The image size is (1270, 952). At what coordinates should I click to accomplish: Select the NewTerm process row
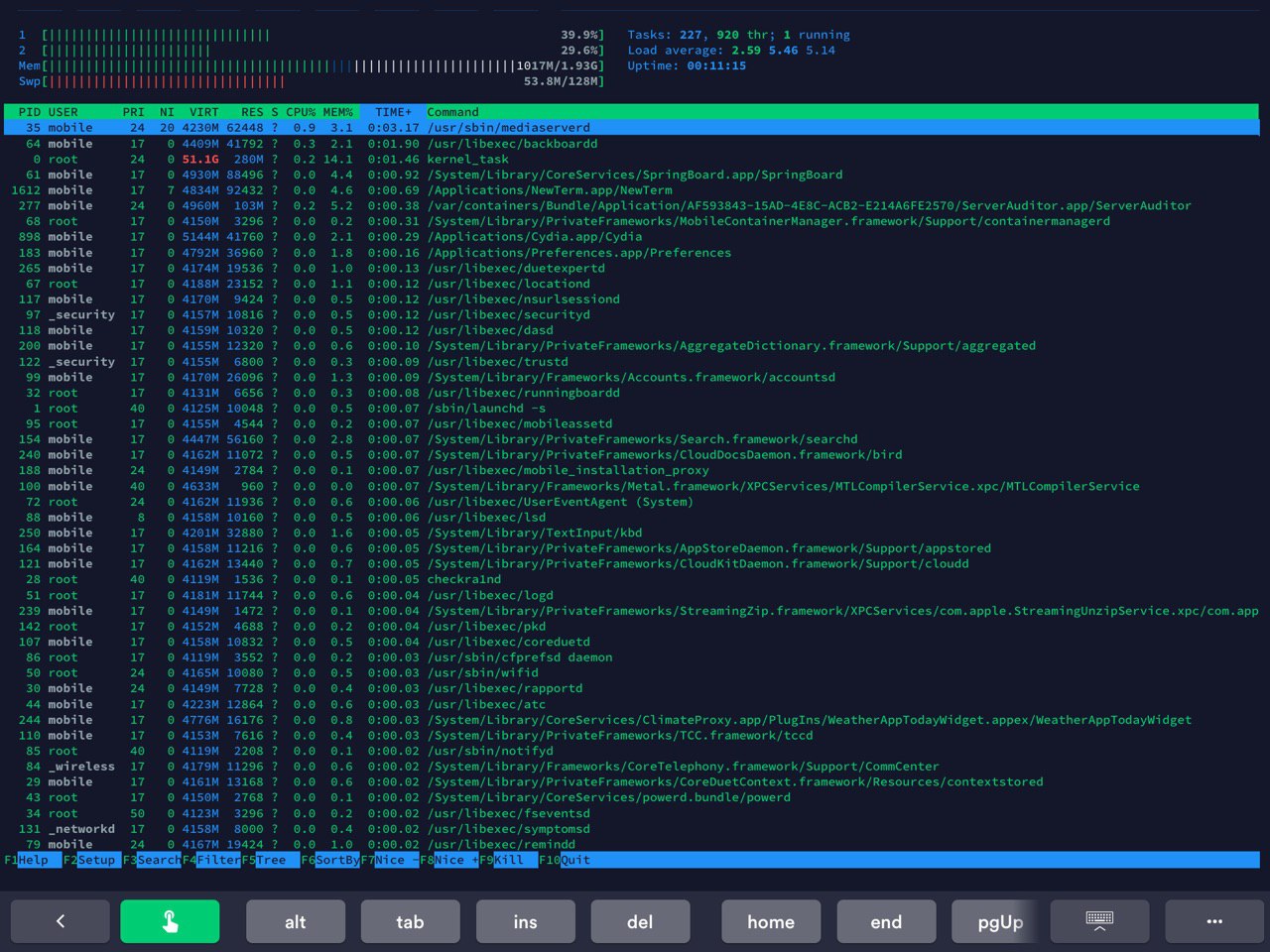(631, 190)
